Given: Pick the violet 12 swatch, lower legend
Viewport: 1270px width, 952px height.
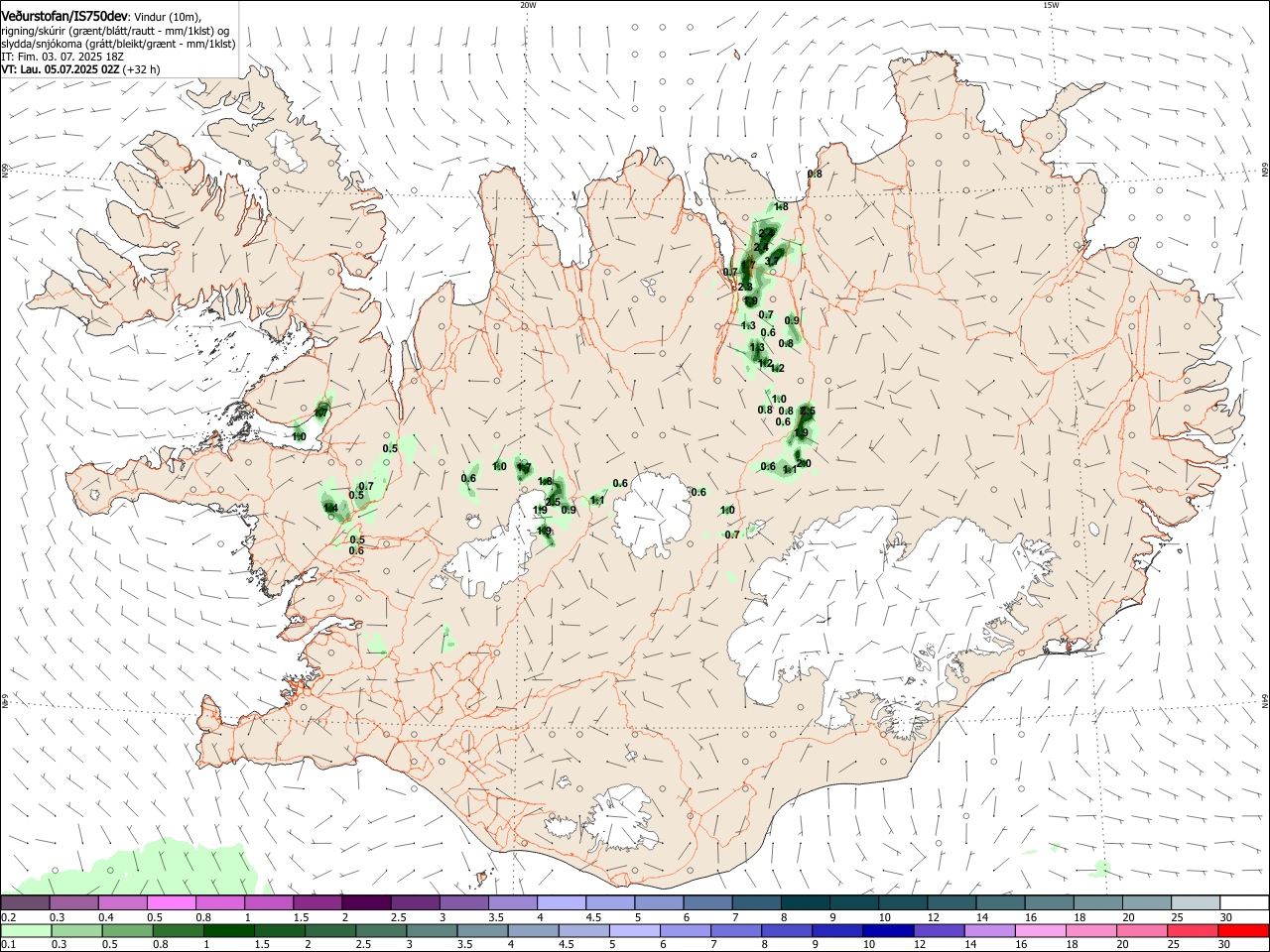Looking at the screenshot, I should (939, 930).
